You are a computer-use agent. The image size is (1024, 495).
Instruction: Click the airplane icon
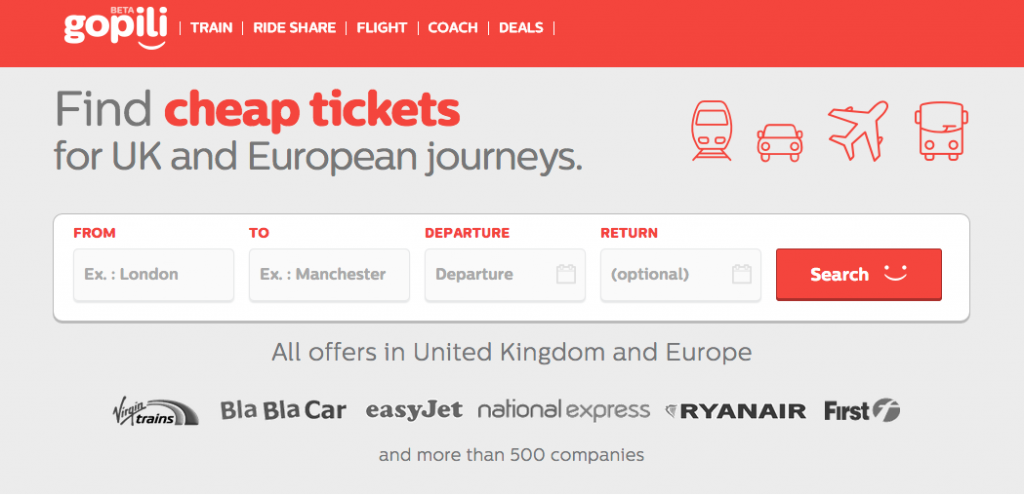(x=858, y=130)
